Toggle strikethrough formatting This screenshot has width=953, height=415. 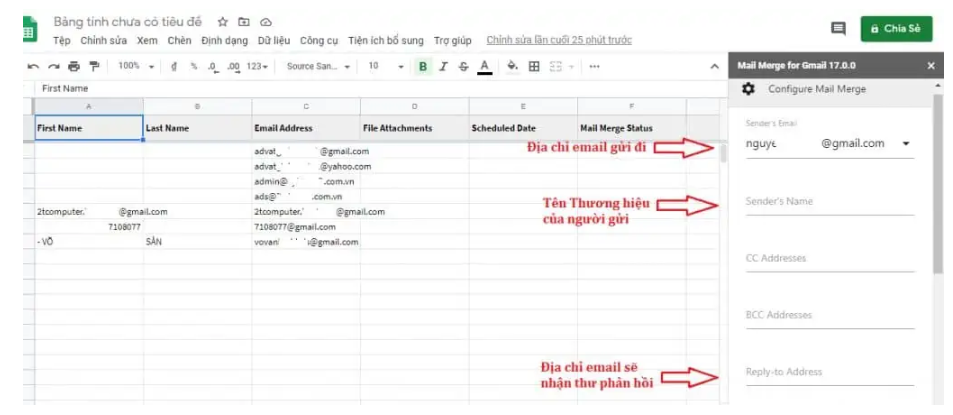pos(463,67)
